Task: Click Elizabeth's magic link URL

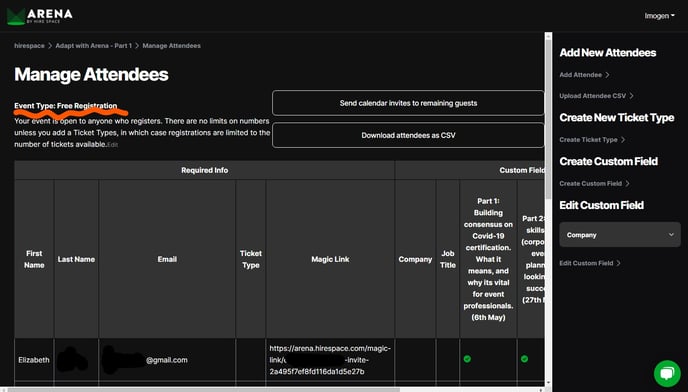Action: pos(330,360)
